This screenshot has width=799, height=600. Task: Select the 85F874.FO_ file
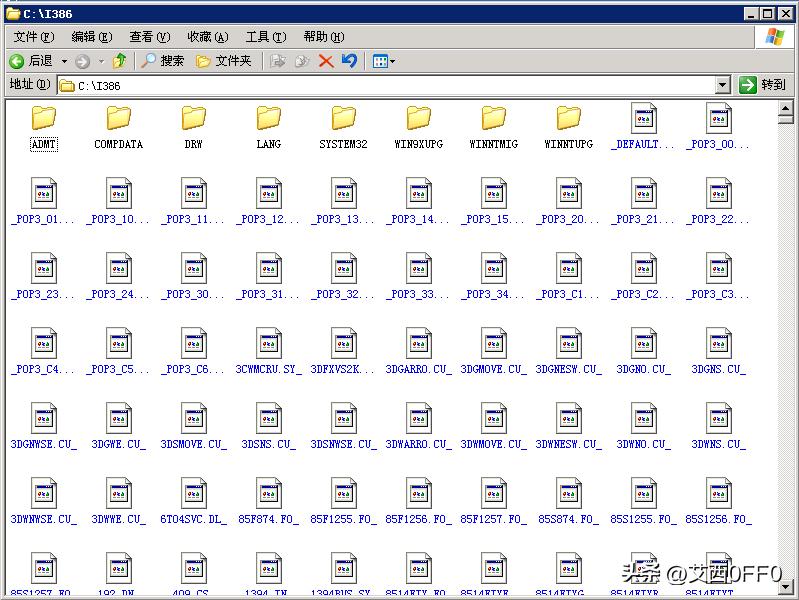(x=269, y=502)
